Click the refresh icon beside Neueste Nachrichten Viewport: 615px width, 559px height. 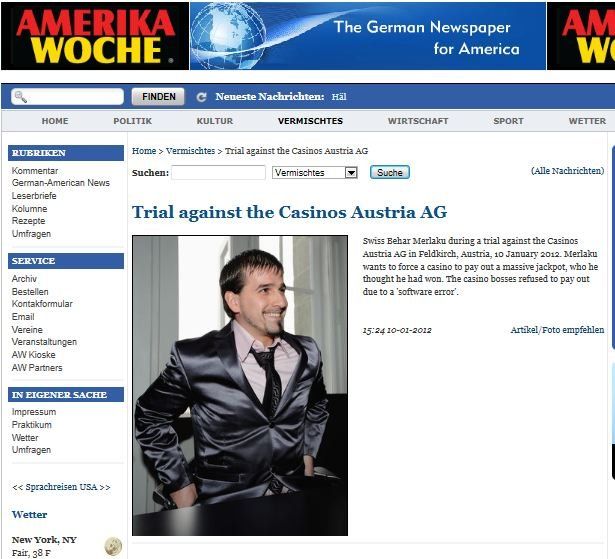pos(202,97)
